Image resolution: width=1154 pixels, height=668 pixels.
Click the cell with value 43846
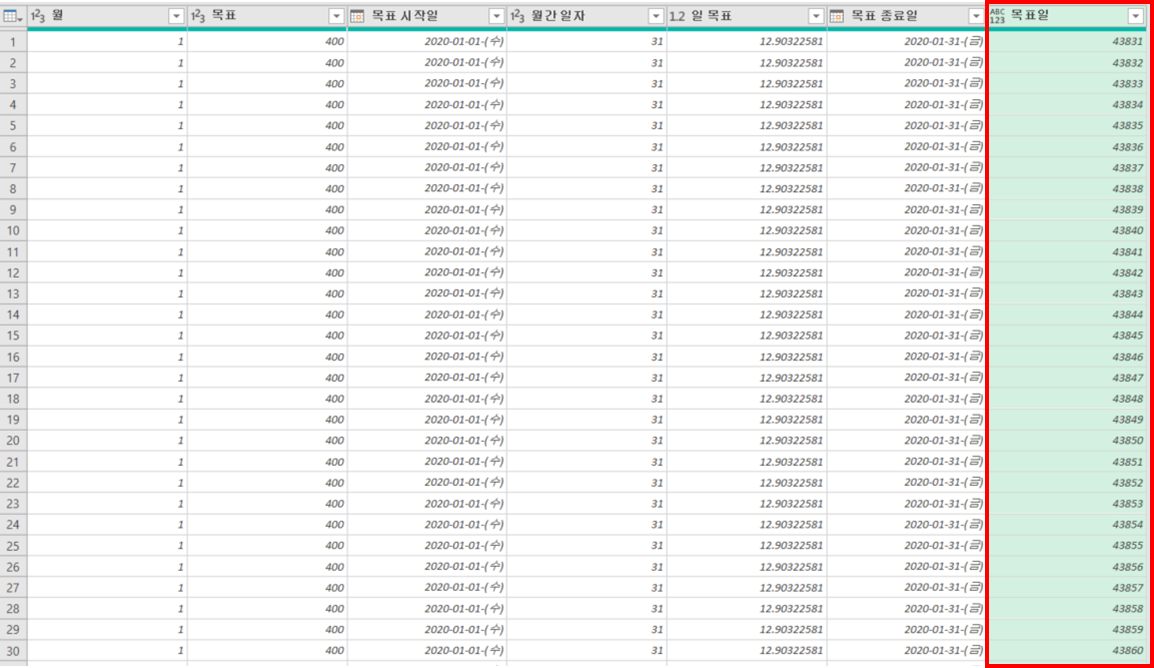coord(1066,357)
